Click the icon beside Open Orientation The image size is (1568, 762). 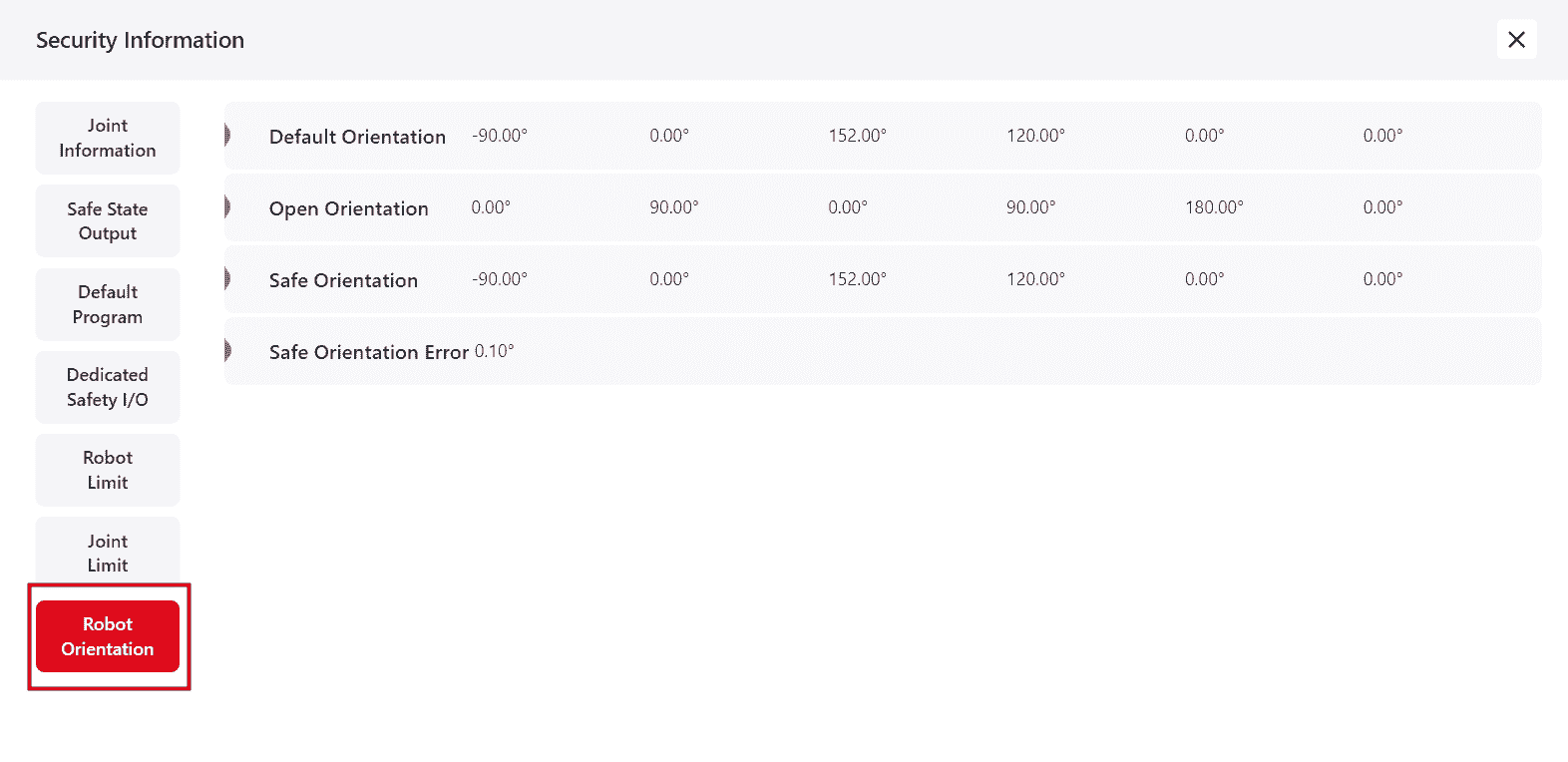(x=228, y=207)
